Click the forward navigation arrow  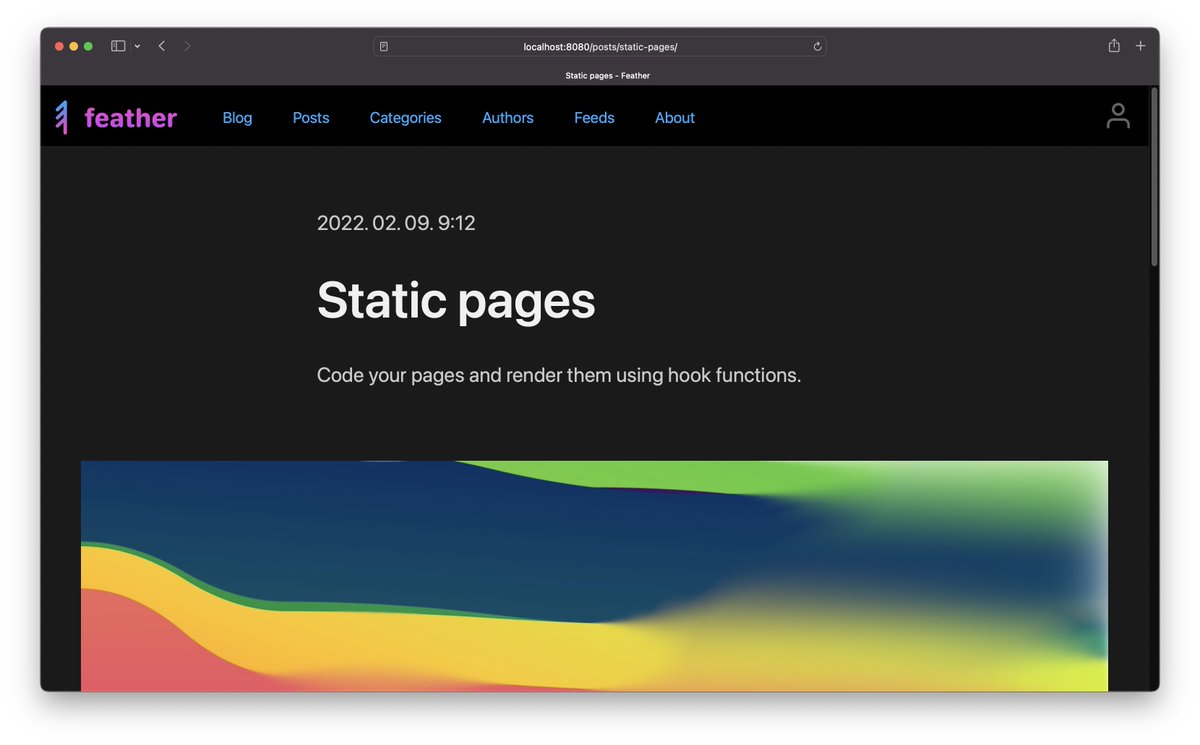click(188, 45)
